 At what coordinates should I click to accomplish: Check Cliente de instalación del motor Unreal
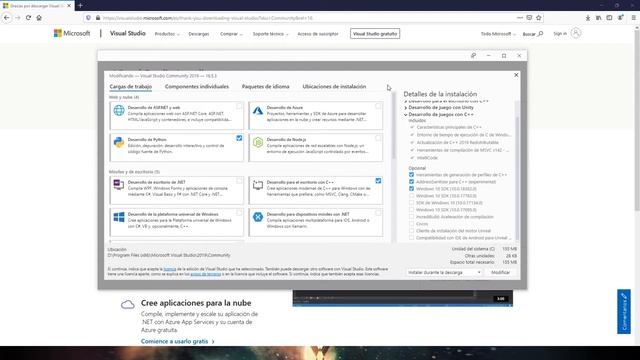pyautogui.click(x=411, y=231)
